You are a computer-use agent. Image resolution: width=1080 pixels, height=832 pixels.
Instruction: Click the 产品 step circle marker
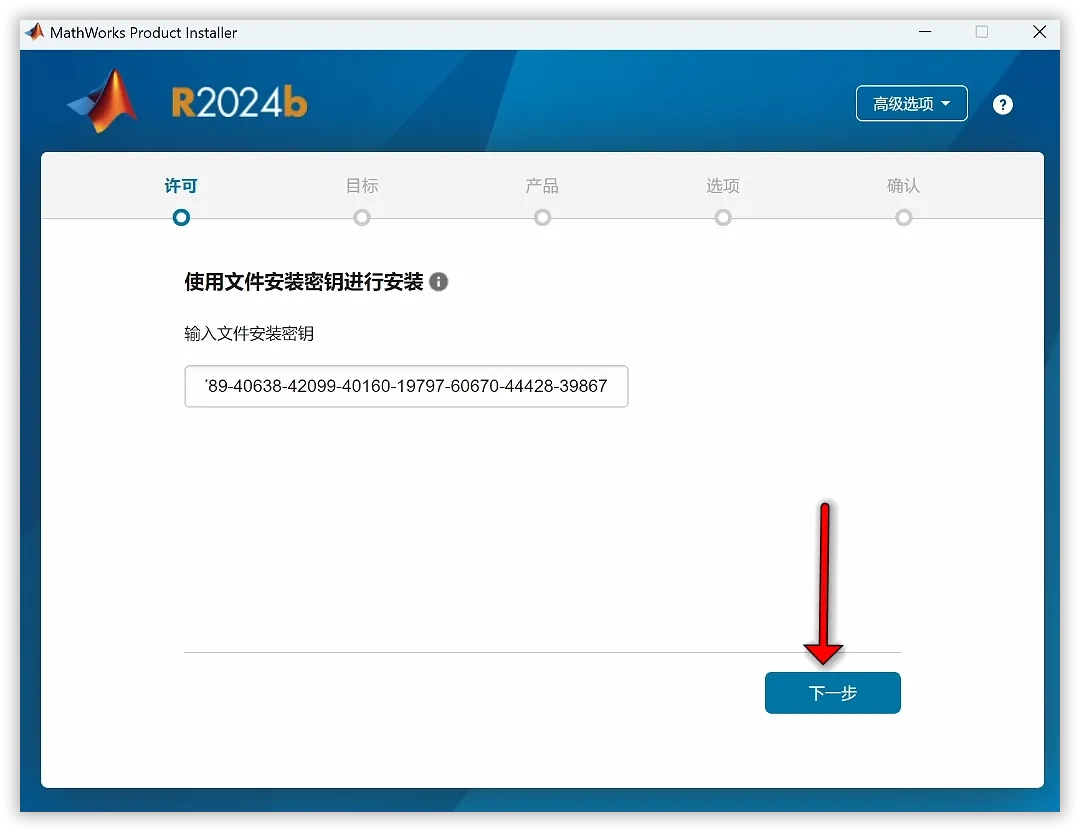(542, 218)
